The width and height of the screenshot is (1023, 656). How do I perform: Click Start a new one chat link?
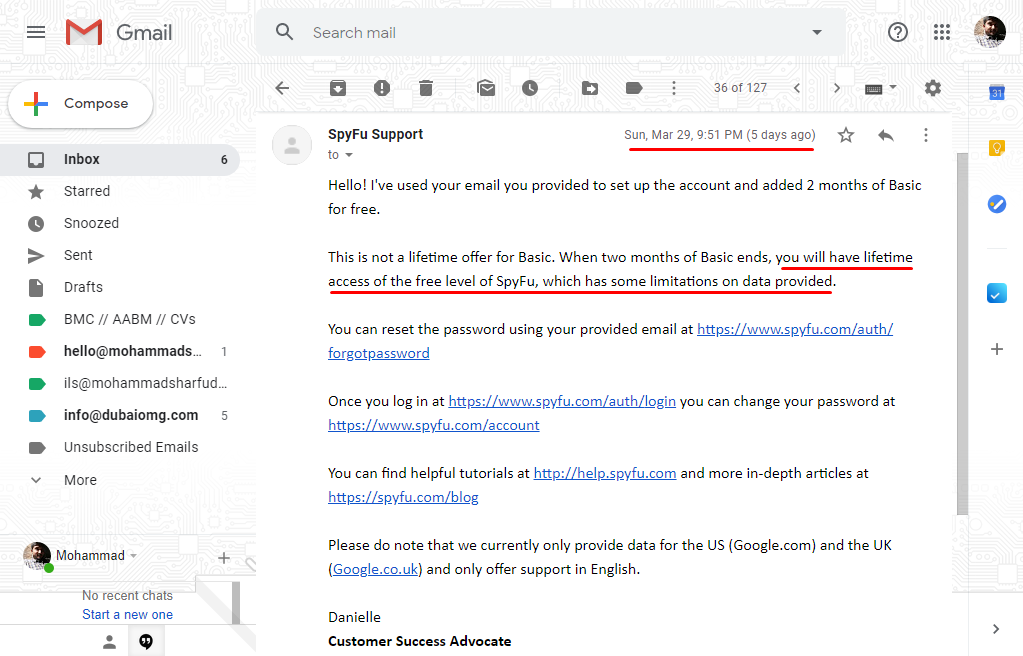pos(127,614)
